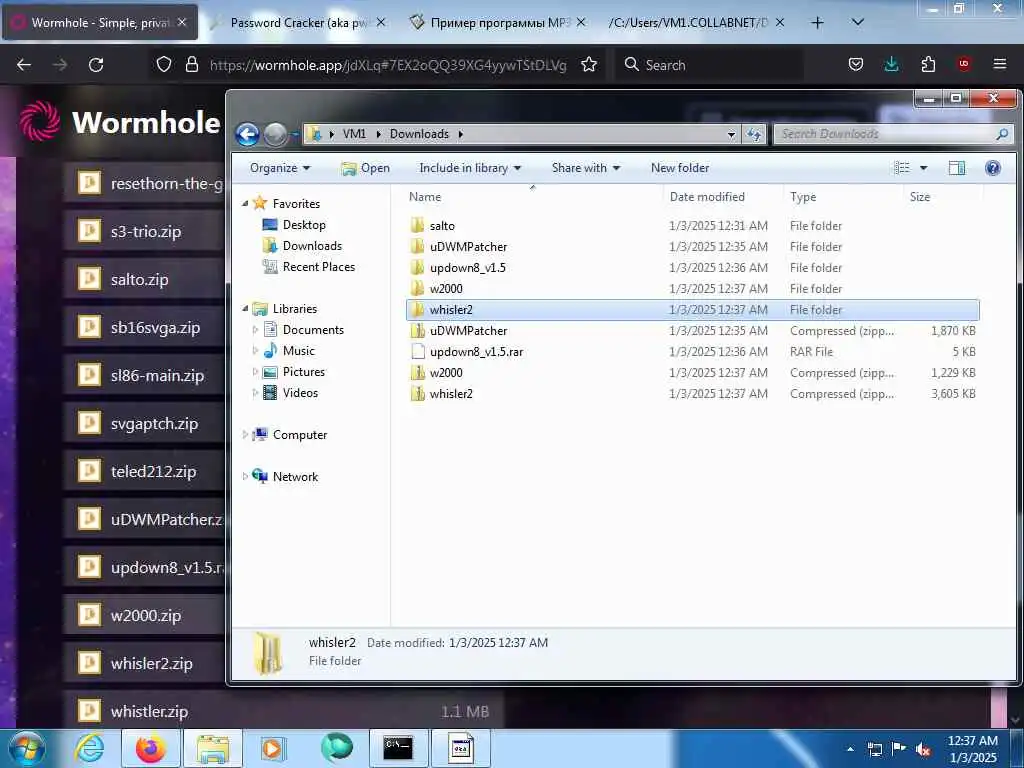Close the Password Cracker tab
The width and height of the screenshot is (1024, 768).
(x=381, y=22)
